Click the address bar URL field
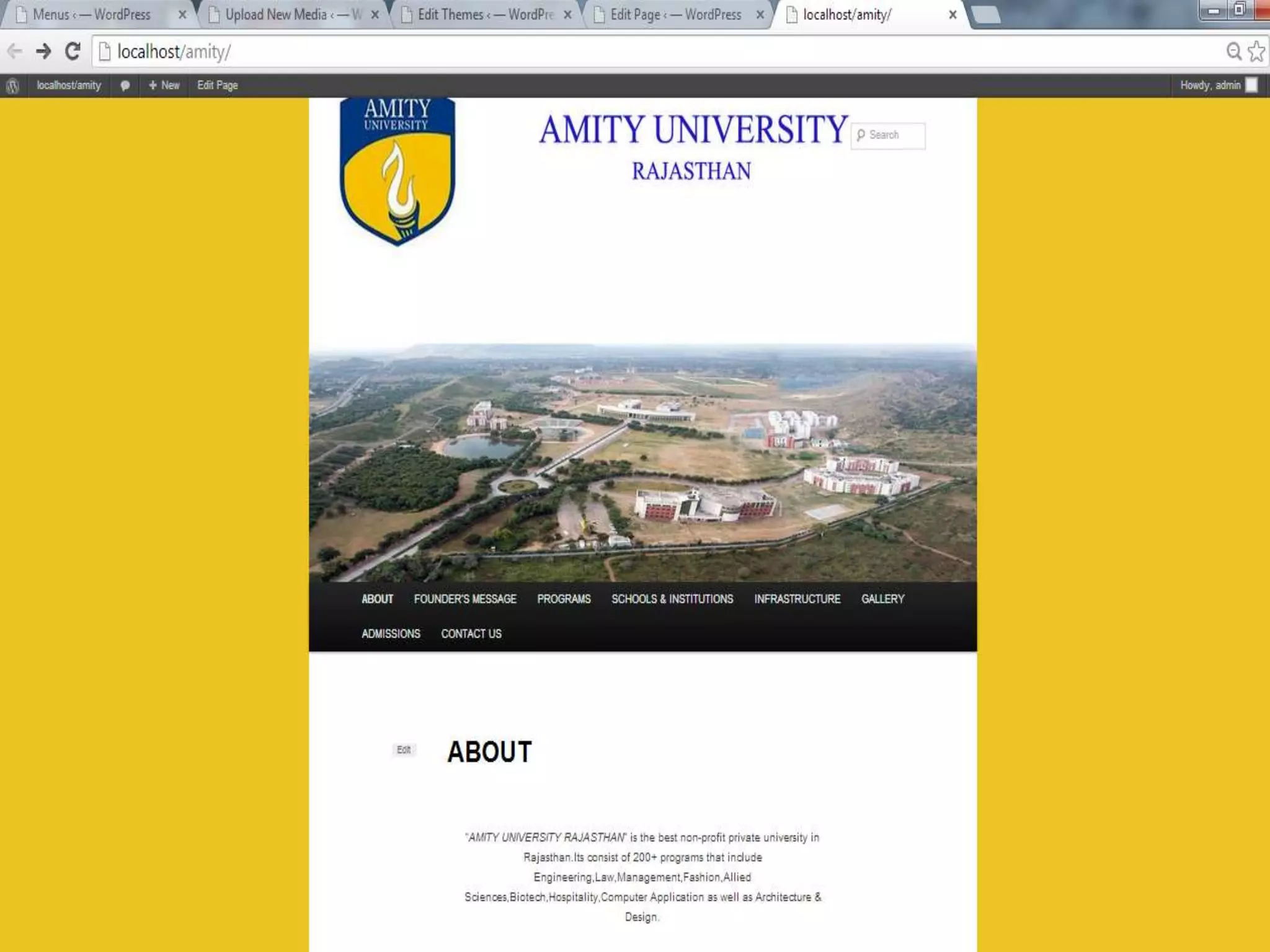Screen dimensions: 1270x952 click(657, 51)
